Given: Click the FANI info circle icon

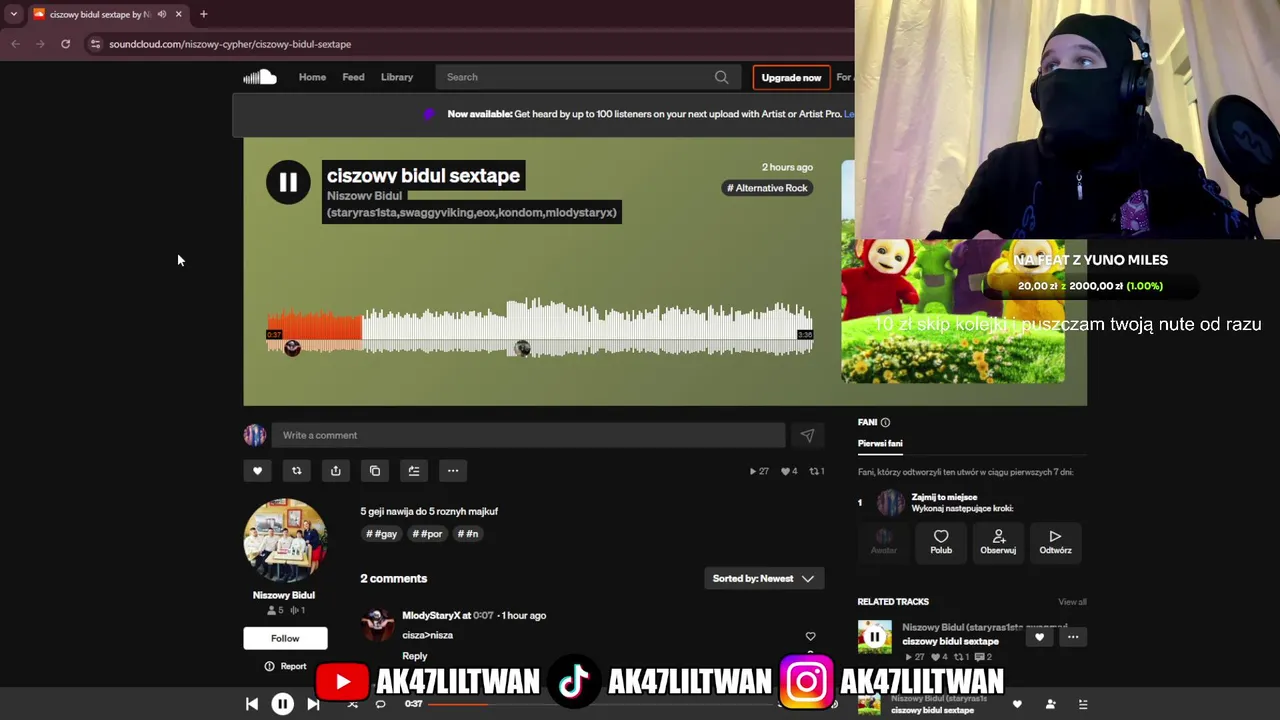Looking at the screenshot, I should (885, 422).
